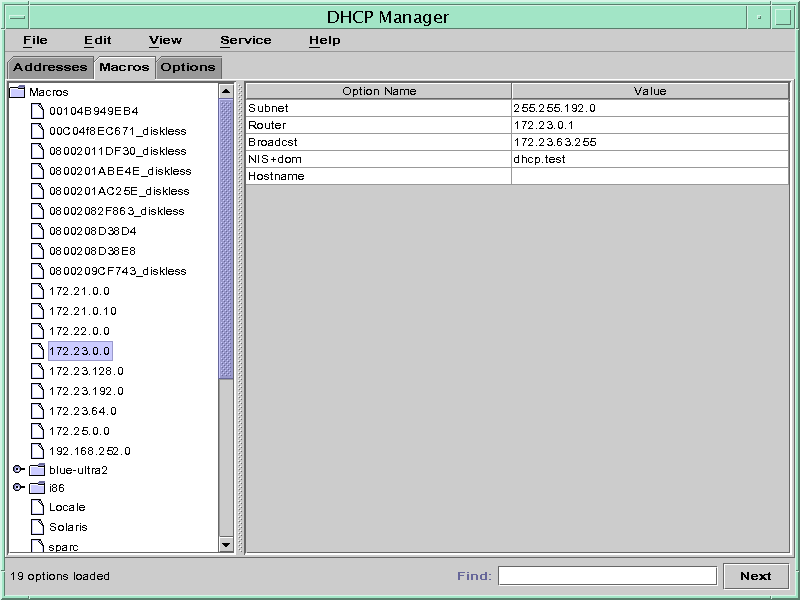The width and height of the screenshot is (800, 600).
Task: Select the 172.23.192.0 macro
Action: (x=85, y=391)
